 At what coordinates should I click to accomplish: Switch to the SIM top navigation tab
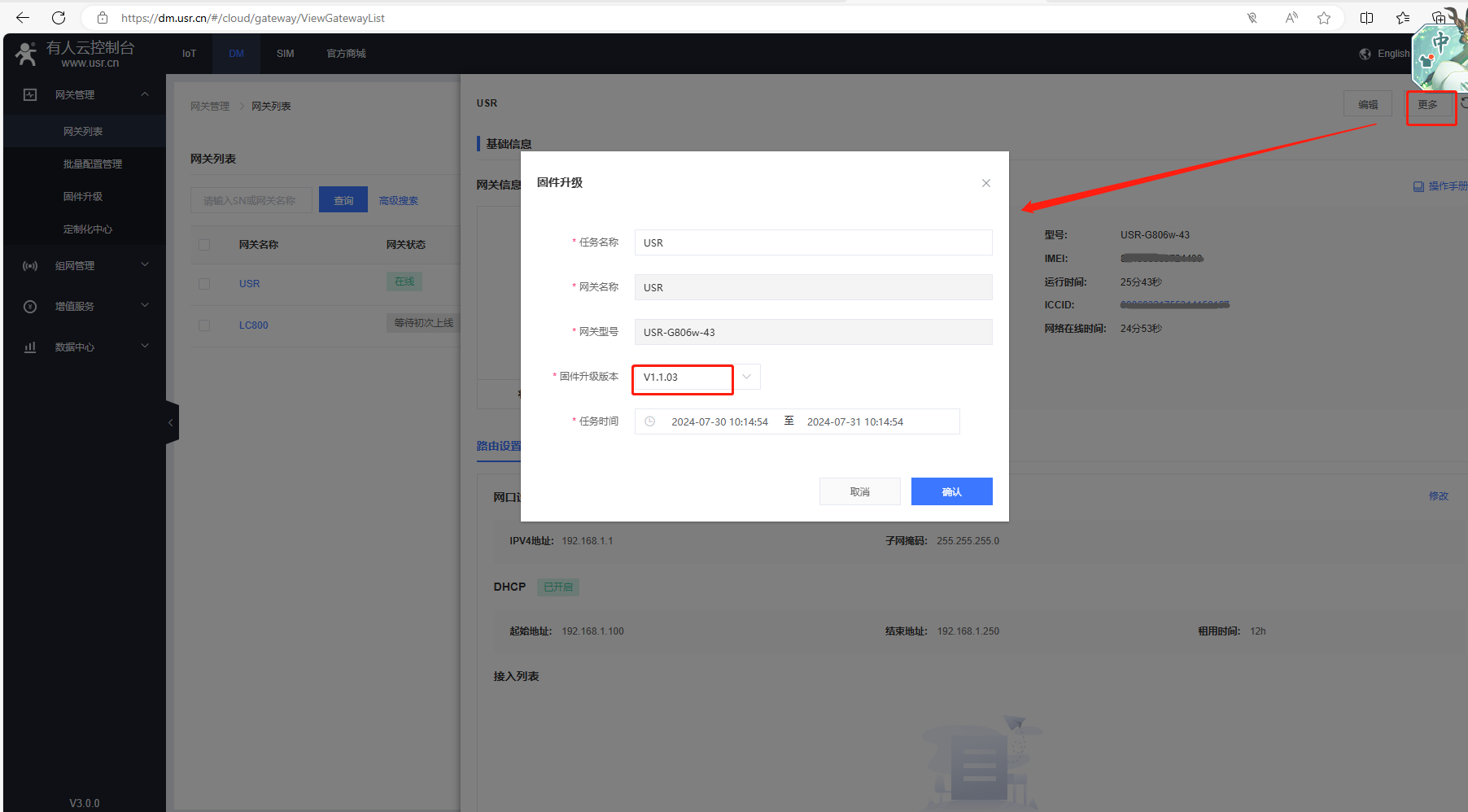(285, 54)
